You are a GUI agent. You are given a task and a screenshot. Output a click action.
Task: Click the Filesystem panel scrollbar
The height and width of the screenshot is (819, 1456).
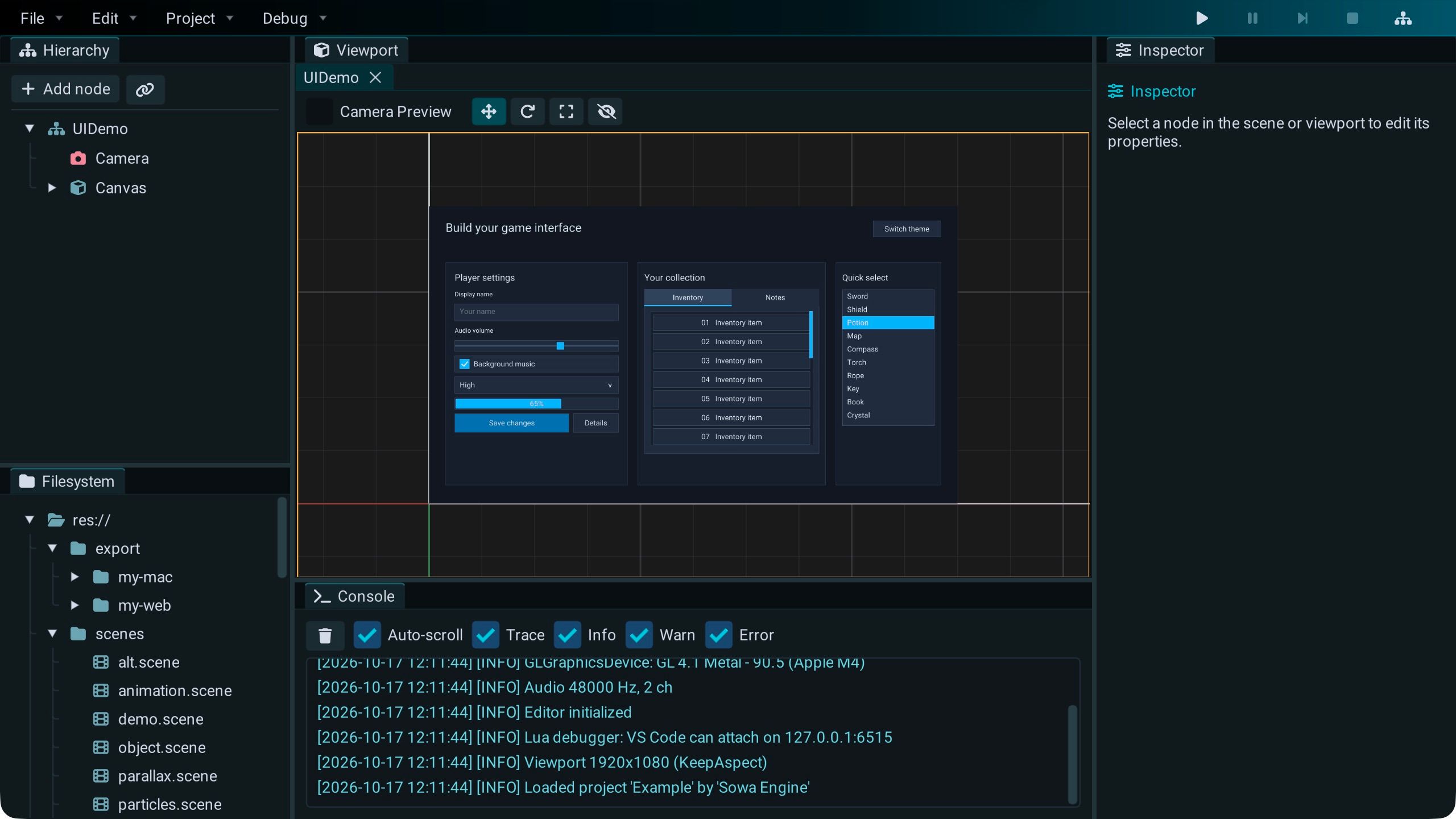pos(282,537)
